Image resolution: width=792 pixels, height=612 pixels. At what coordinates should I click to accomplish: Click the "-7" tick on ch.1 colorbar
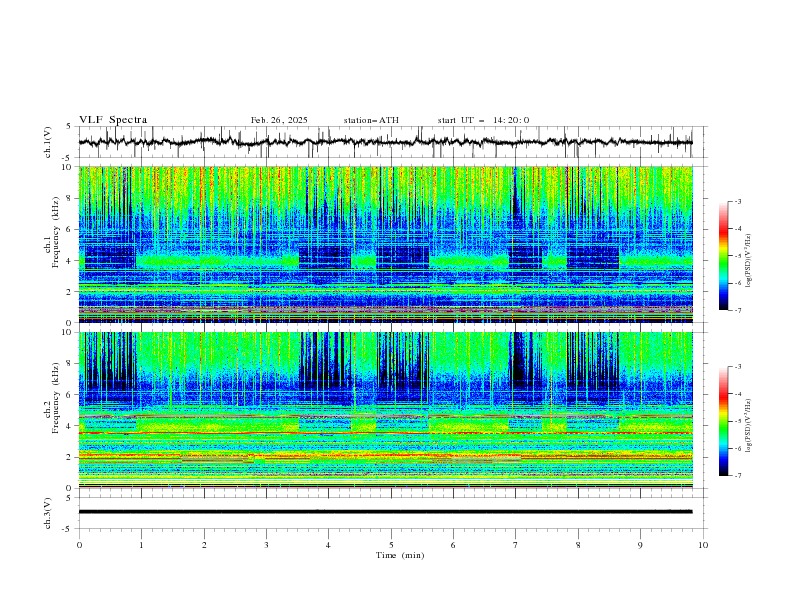[x=737, y=310]
